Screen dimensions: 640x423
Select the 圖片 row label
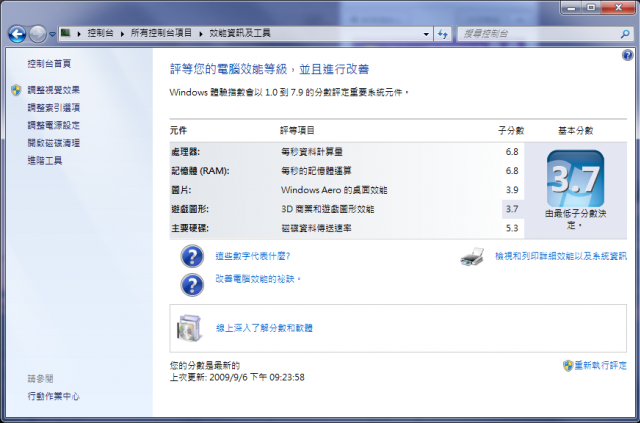pyautogui.click(x=181, y=190)
